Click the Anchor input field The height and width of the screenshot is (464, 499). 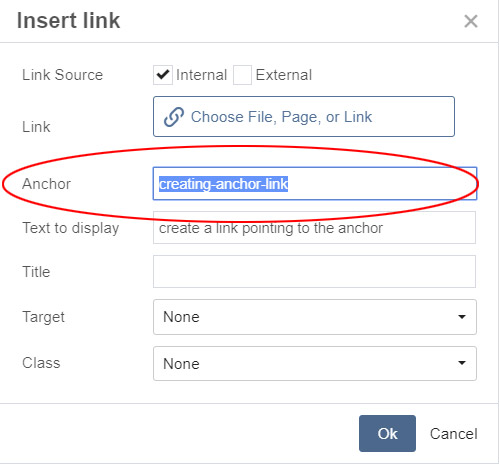click(315, 184)
